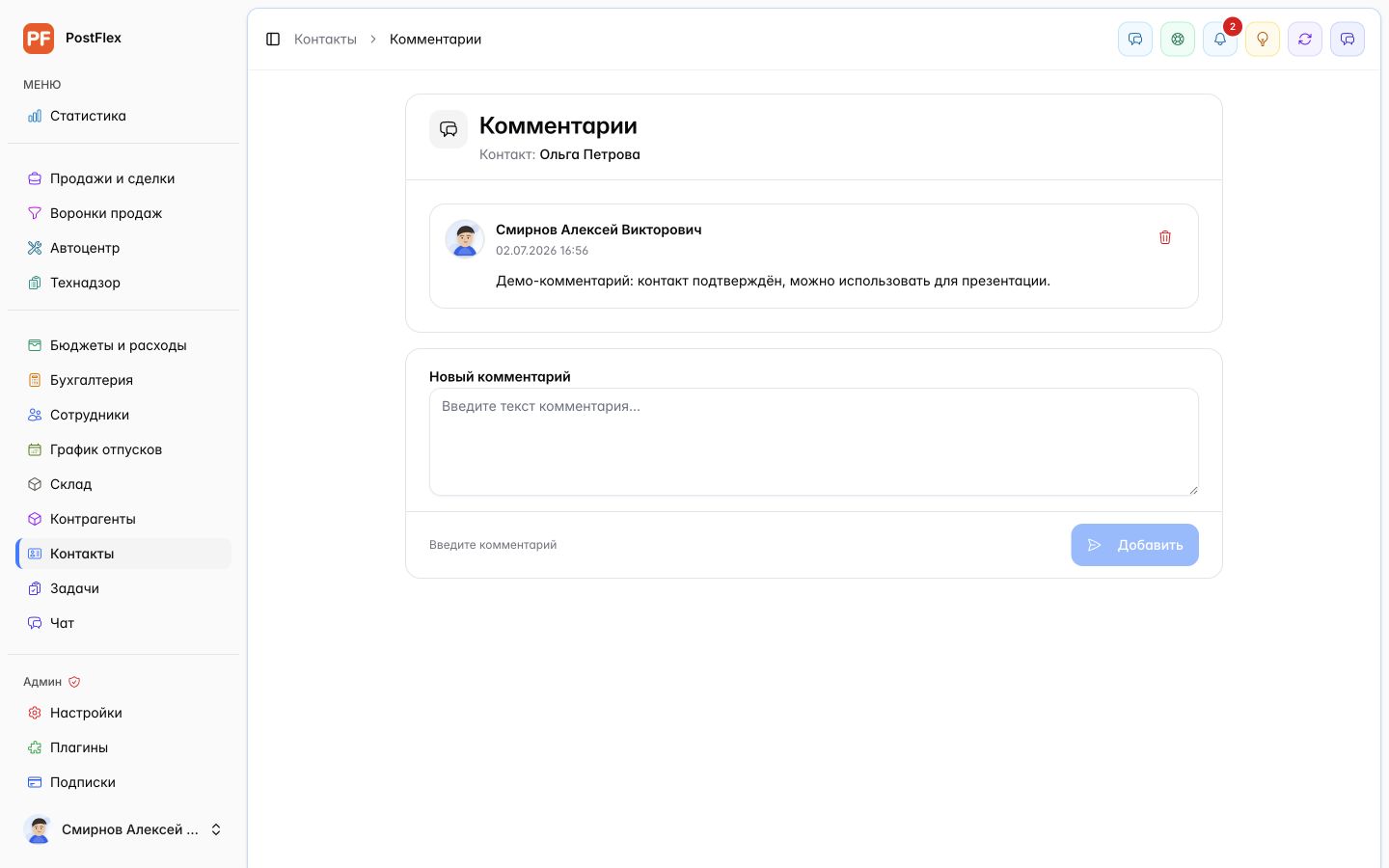Image resolution: width=1389 pixels, height=868 pixels.
Task: Expand the user account menu chevrons
Action: pos(216,829)
